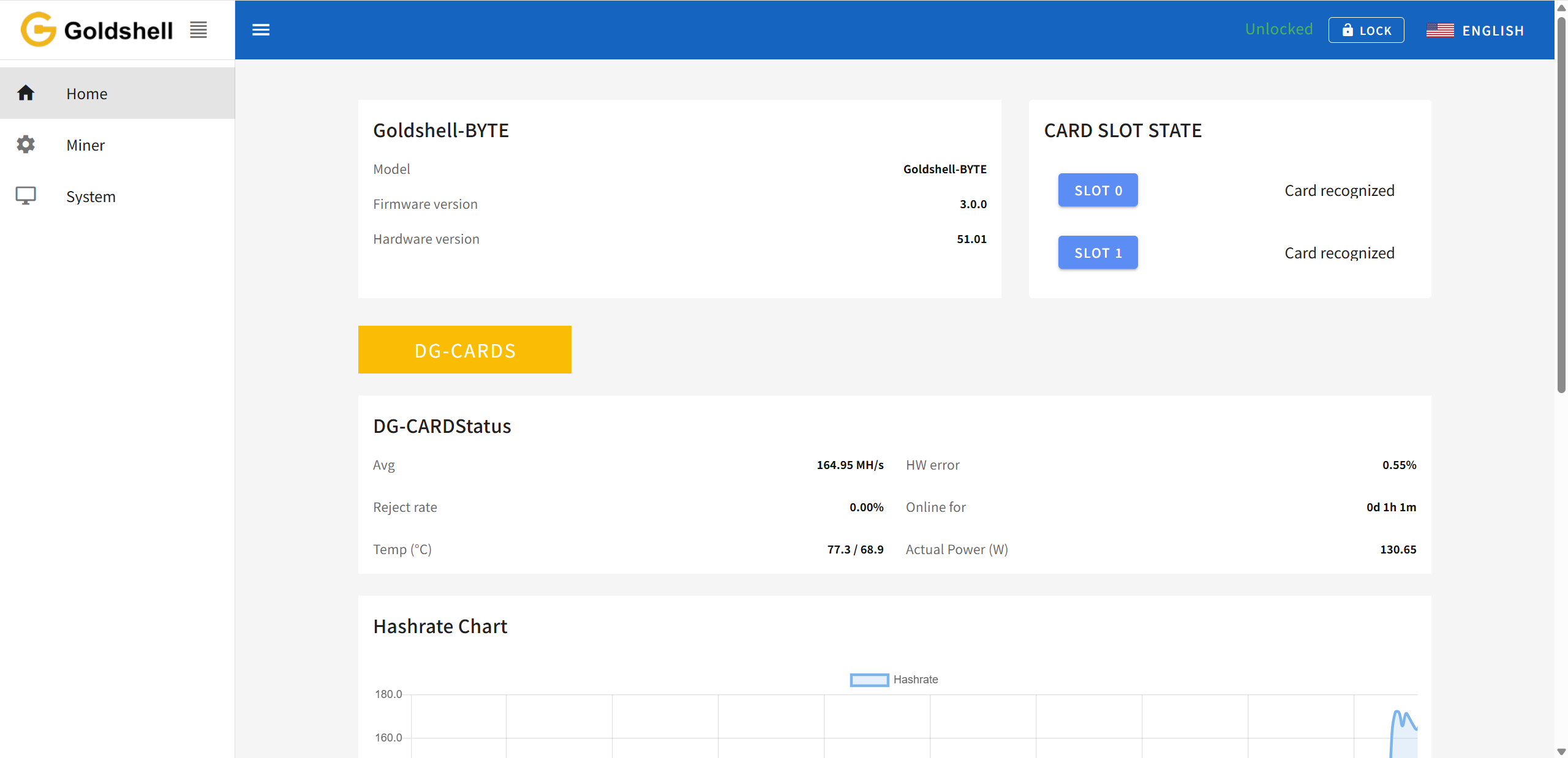The height and width of the screenshot is (758, 1568).
Task: Click Card recognized text beside SLOT 0
Action: coord(1340,190)
